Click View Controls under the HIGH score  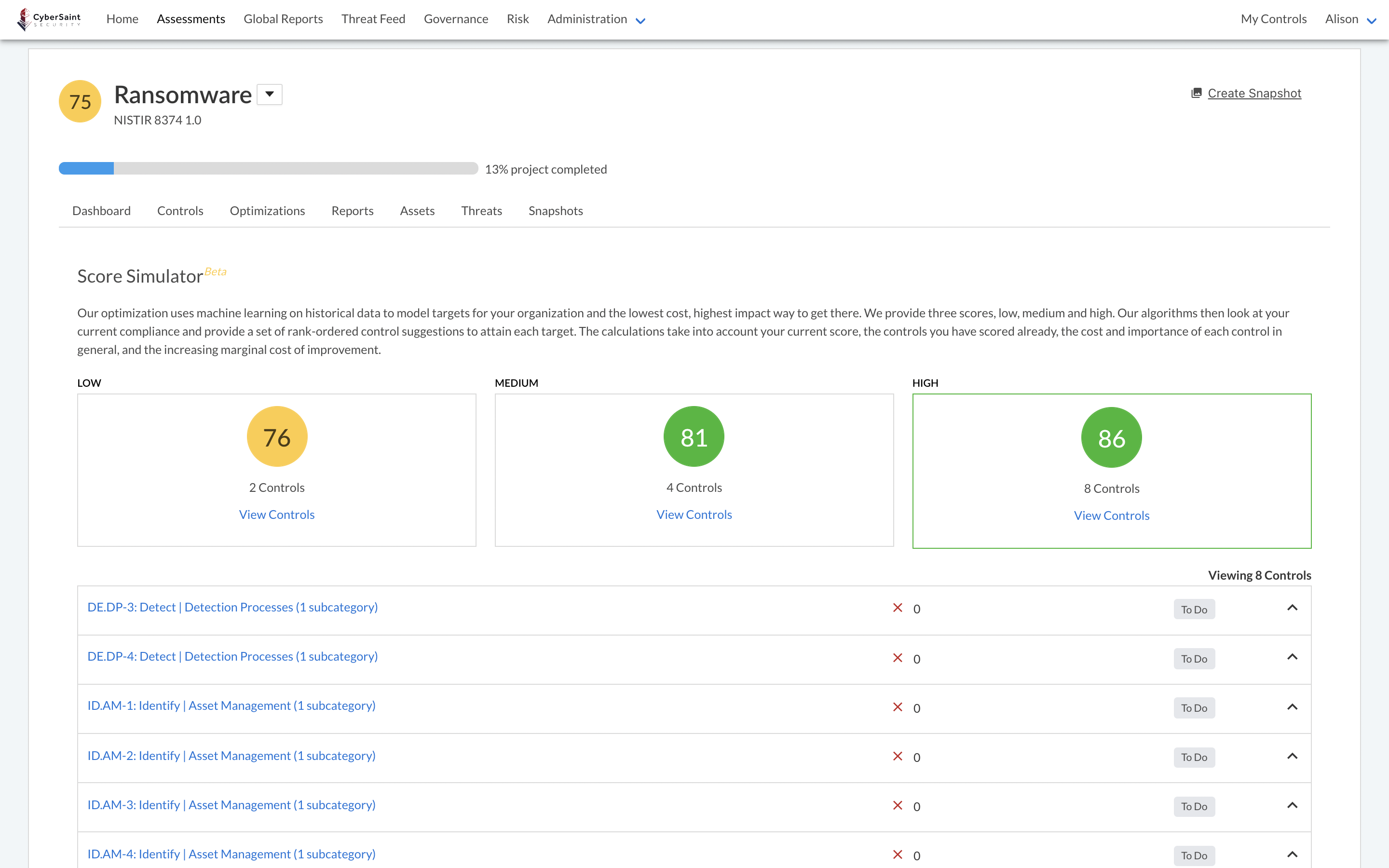1112,515
